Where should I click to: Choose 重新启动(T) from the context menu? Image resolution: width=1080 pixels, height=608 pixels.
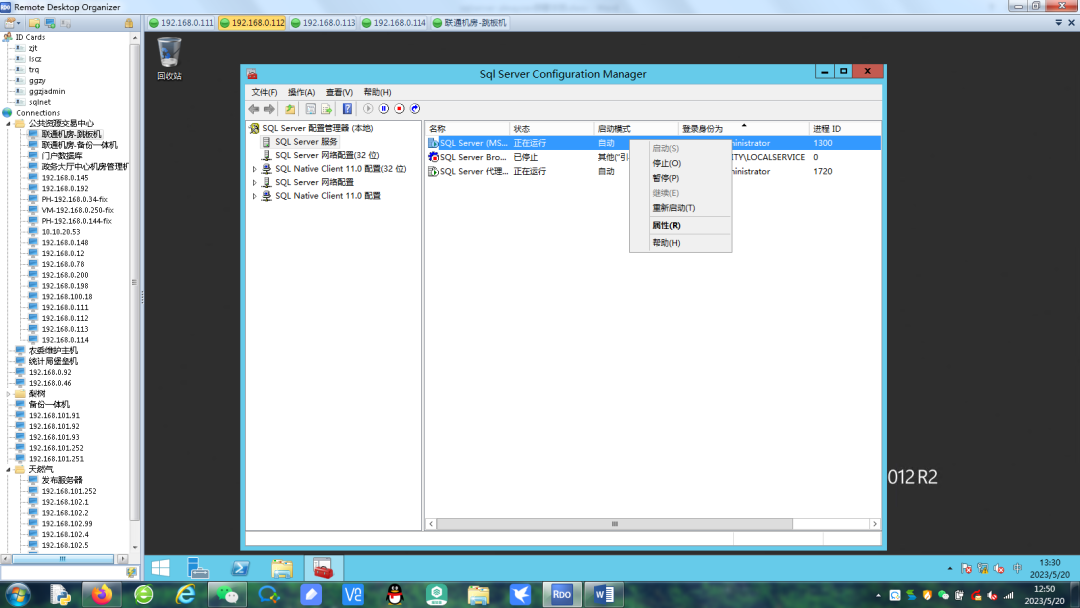[674, 208]
